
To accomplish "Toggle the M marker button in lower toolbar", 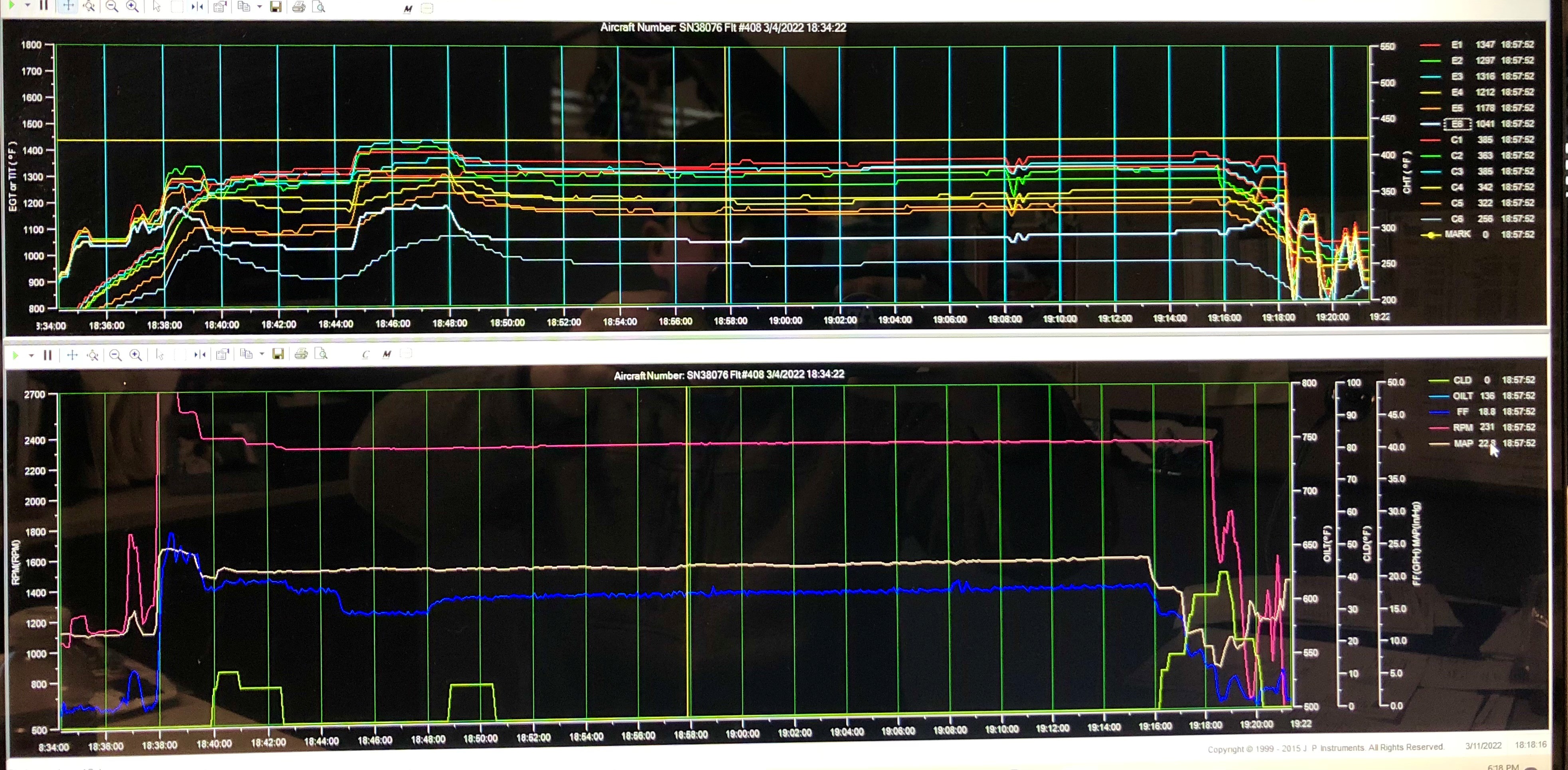I will tap(387, 354).
